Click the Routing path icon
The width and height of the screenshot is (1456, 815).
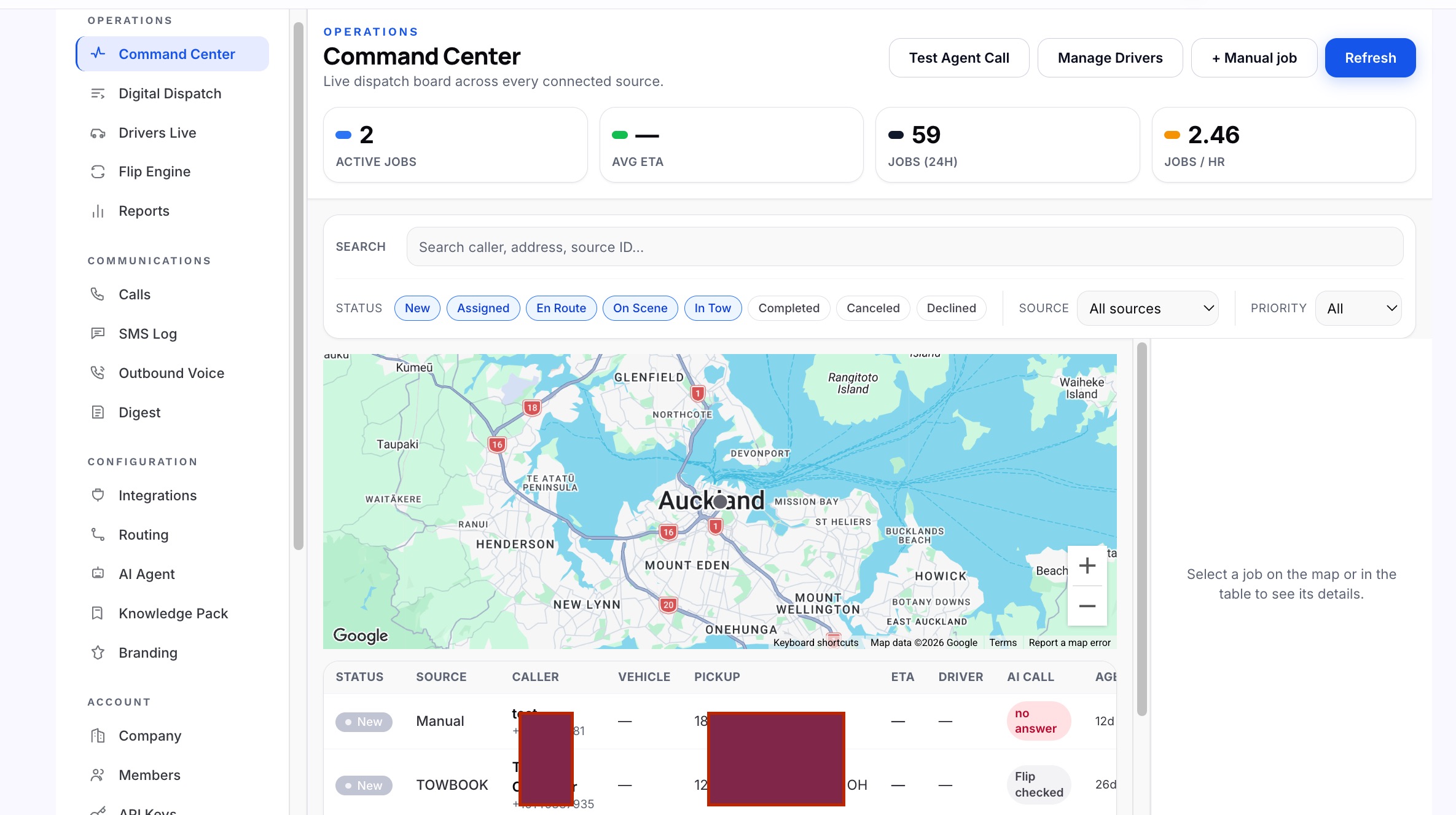[98, 534]
